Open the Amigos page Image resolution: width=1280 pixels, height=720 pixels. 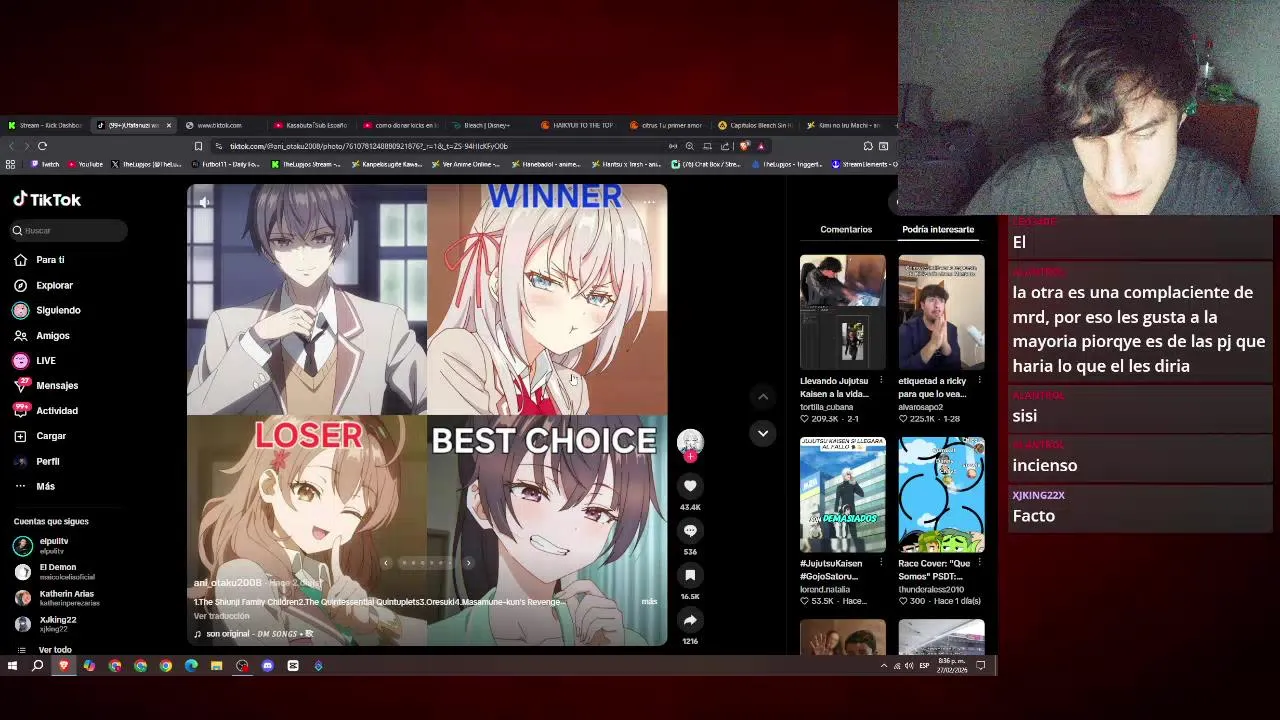pos(42,336)
